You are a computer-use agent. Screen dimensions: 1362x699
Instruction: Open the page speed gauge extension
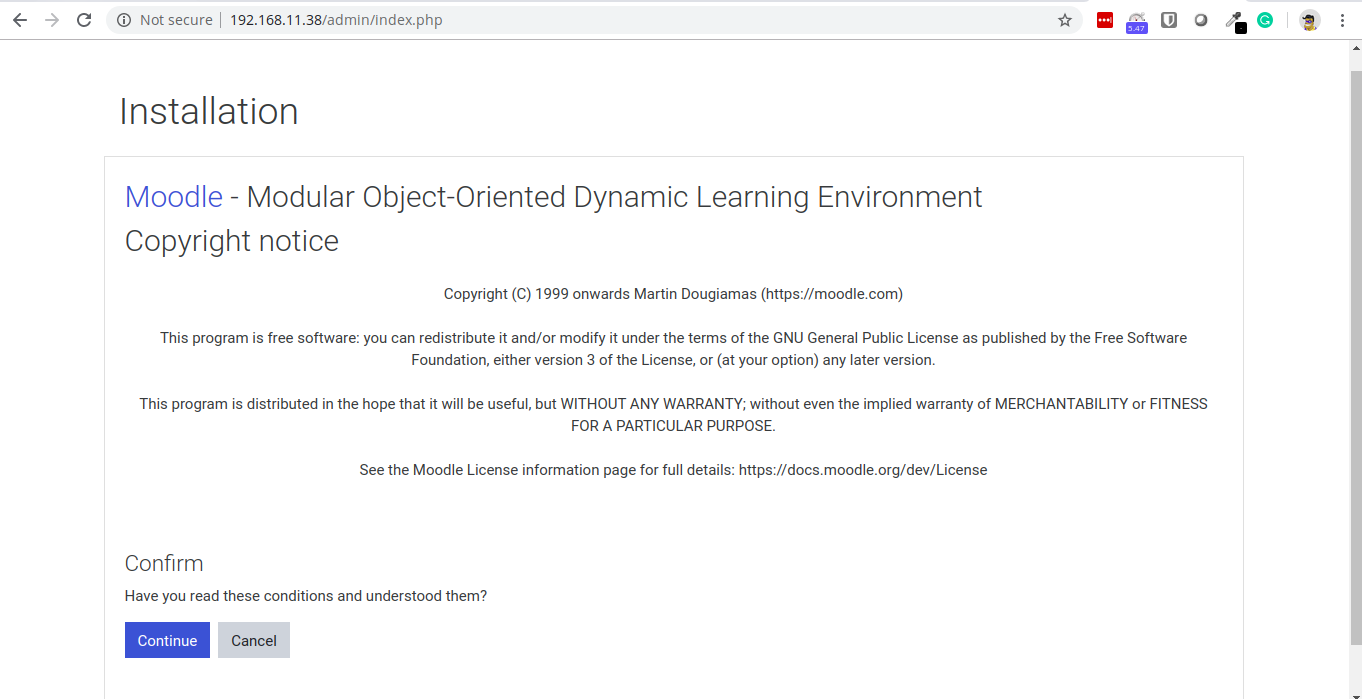click(x=1136, y=21)
